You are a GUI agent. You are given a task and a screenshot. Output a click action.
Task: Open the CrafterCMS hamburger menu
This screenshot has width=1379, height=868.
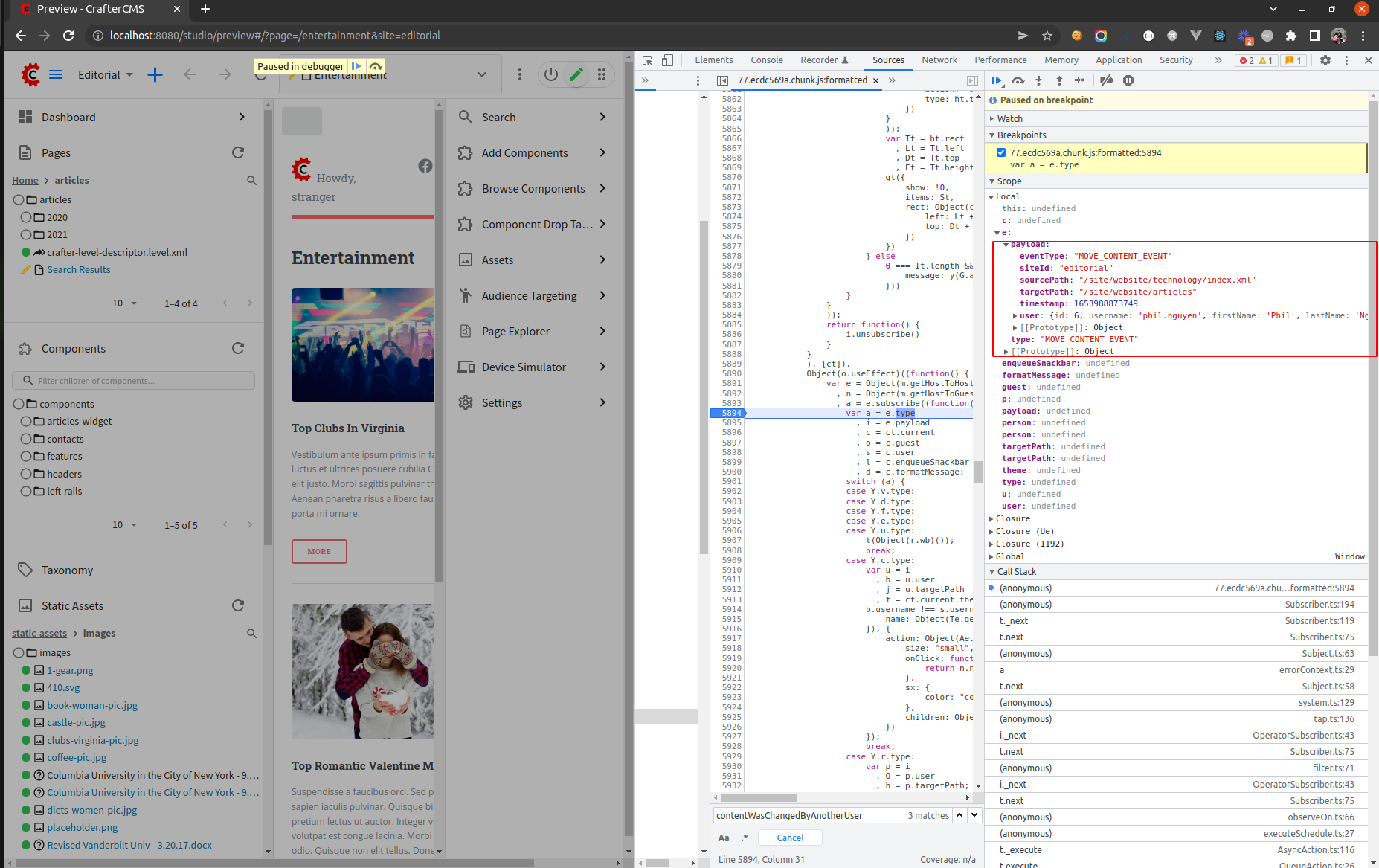coord(56,74)
